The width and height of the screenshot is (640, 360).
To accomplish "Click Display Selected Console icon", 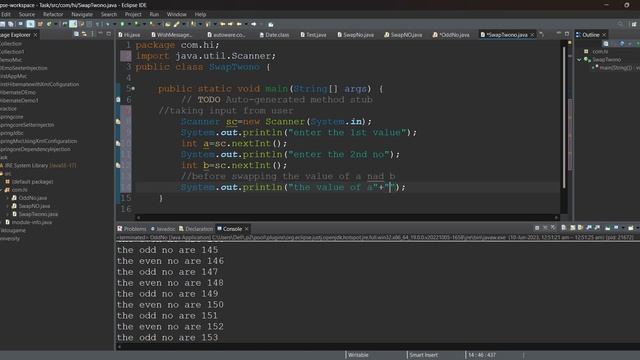I will tap(616, 228).
